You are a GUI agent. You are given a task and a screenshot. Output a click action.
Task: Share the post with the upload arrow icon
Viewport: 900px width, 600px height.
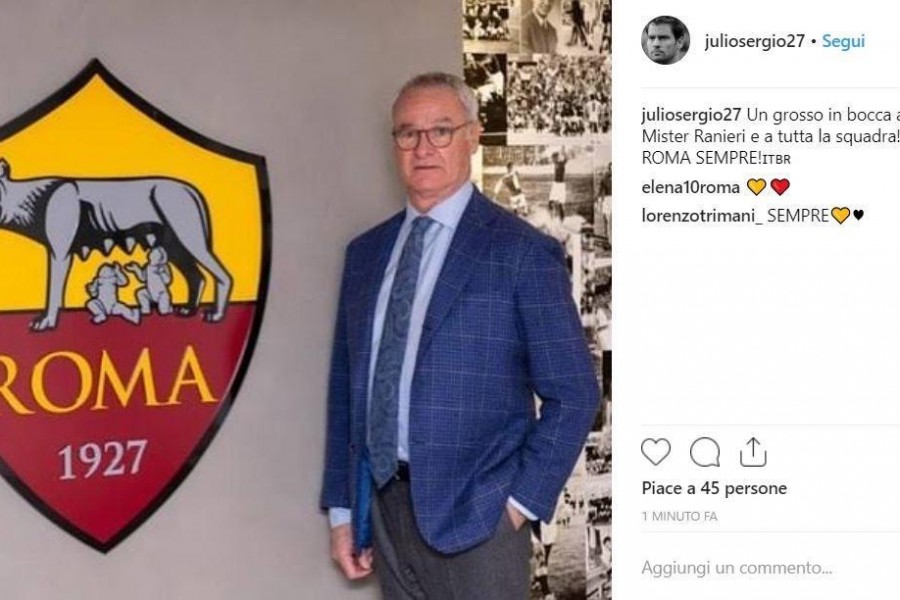point(753,452)
